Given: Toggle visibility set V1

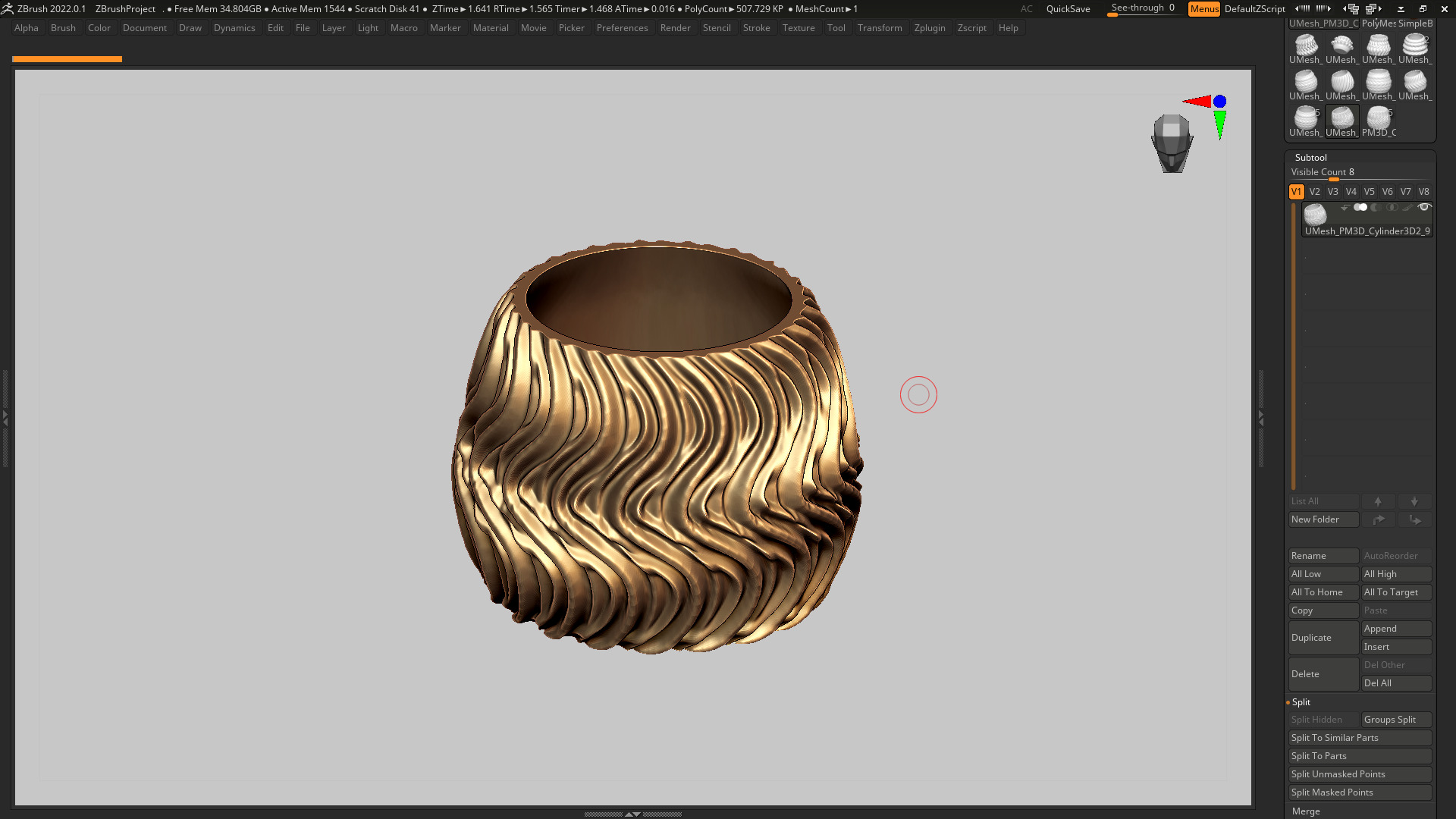Looking at the screenshot, I should coord(1296,192).
